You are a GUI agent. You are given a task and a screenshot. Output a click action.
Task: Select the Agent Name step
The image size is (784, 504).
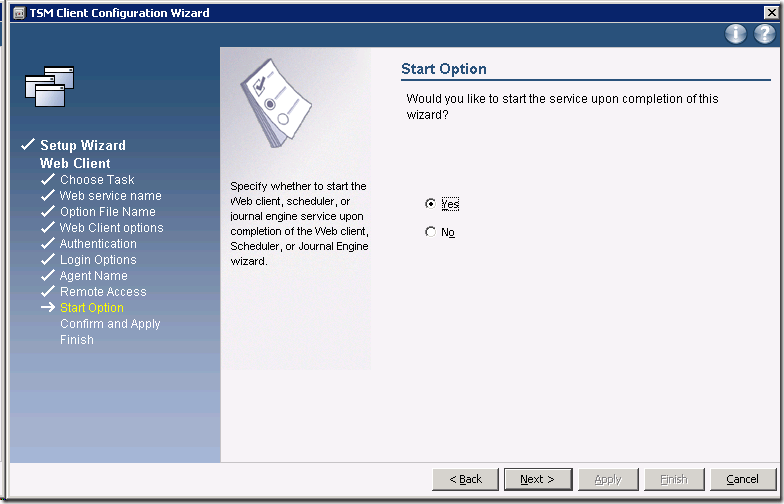tap(93, 276)
